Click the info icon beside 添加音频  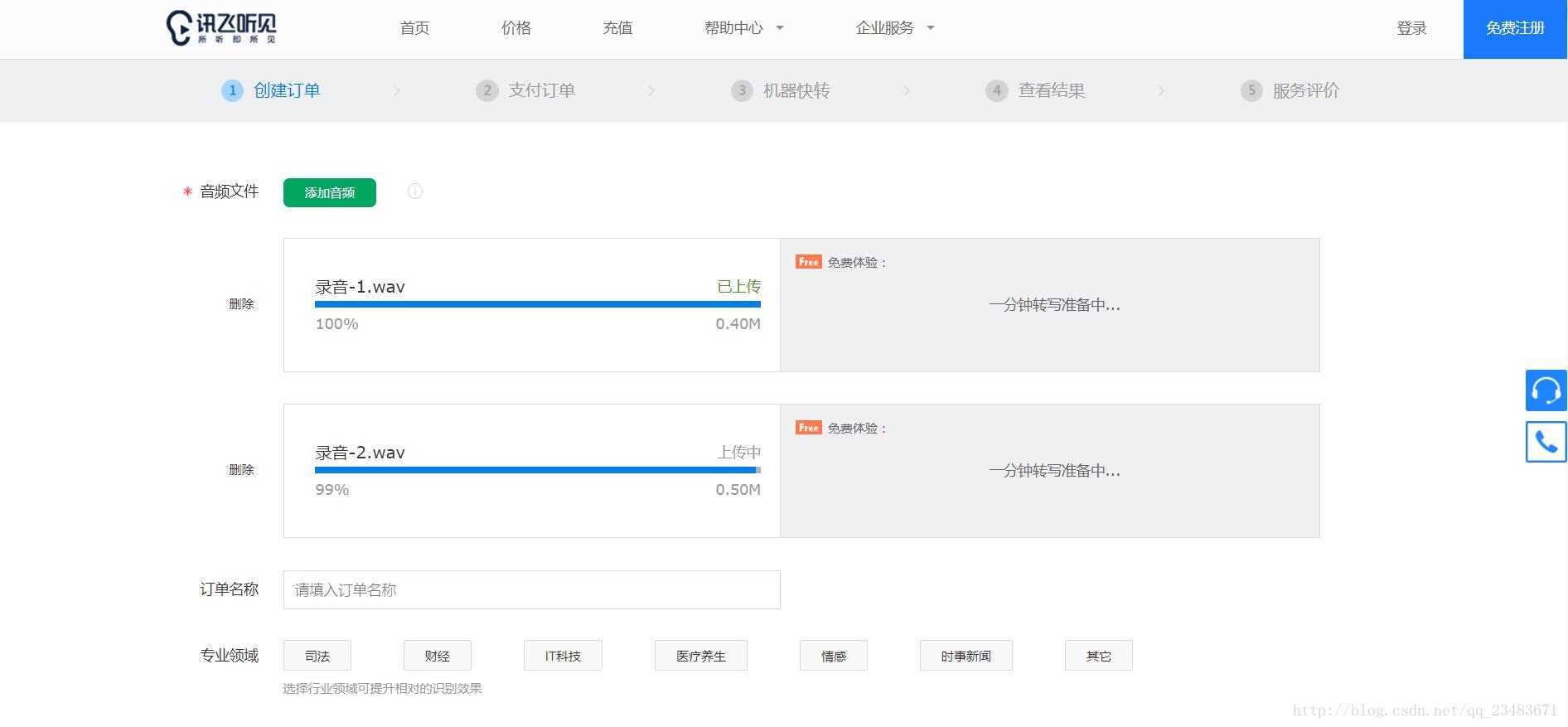(415, 191)
